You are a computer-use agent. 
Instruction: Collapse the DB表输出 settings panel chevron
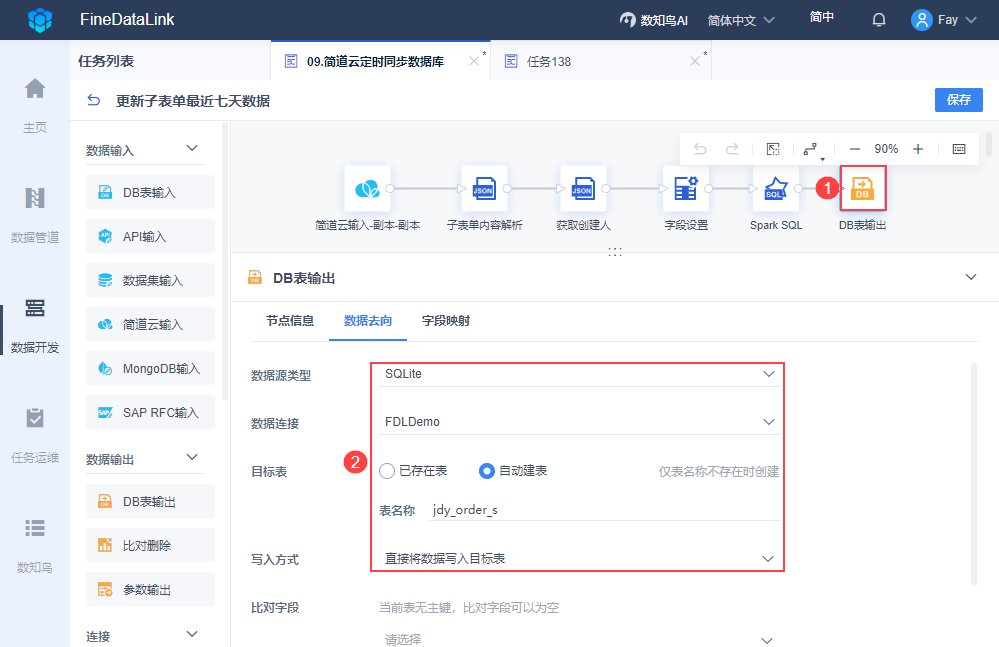pos(971,277)
